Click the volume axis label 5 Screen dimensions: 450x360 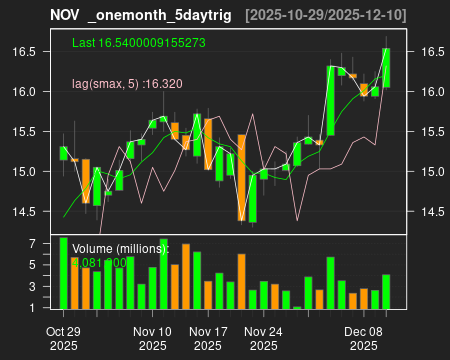tap(32, 265)
